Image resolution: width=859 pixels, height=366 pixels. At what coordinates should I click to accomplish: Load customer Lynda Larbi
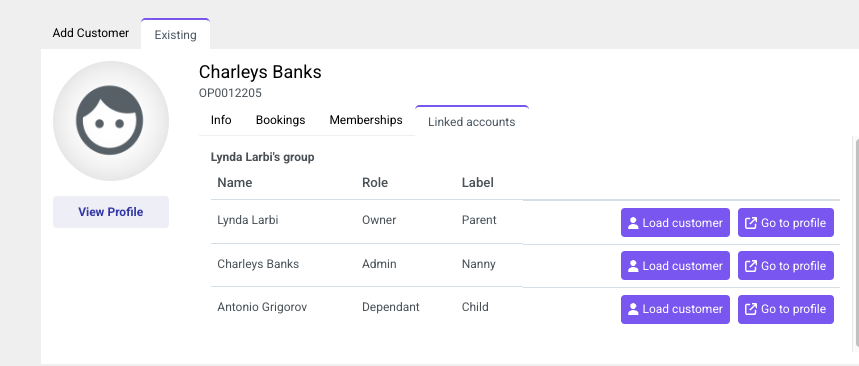tap(675, 222)
